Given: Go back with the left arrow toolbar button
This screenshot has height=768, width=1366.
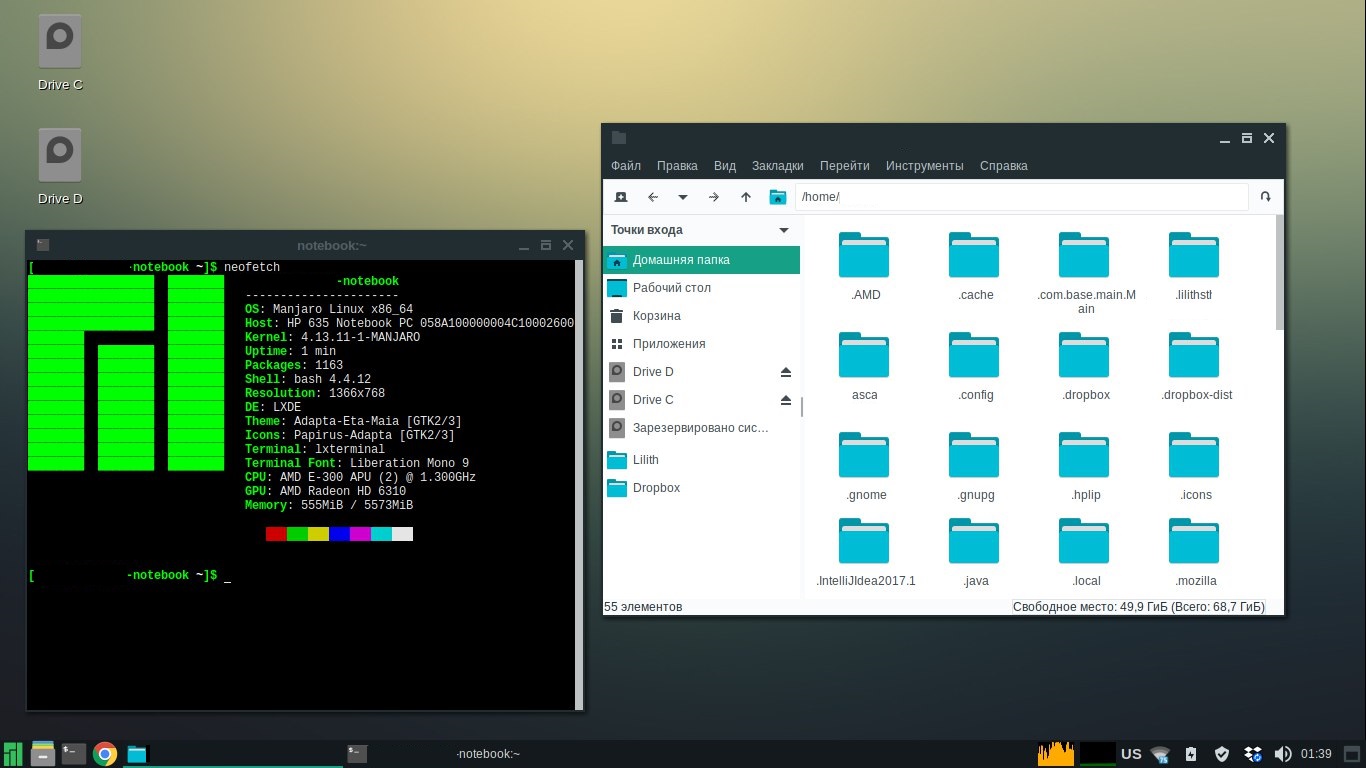Looking at the screenshot, I should pyautogui.click(x=652, y=197).
